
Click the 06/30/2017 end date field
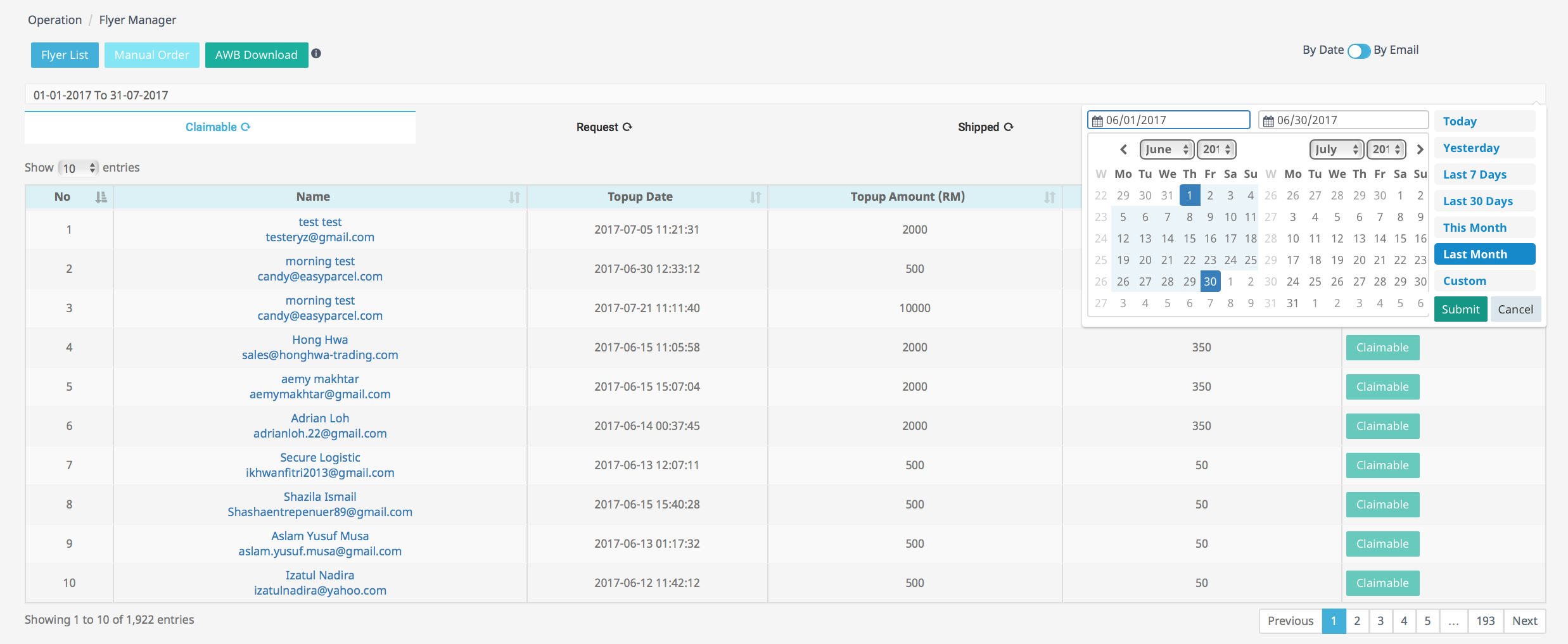[x=1343, y=120]
